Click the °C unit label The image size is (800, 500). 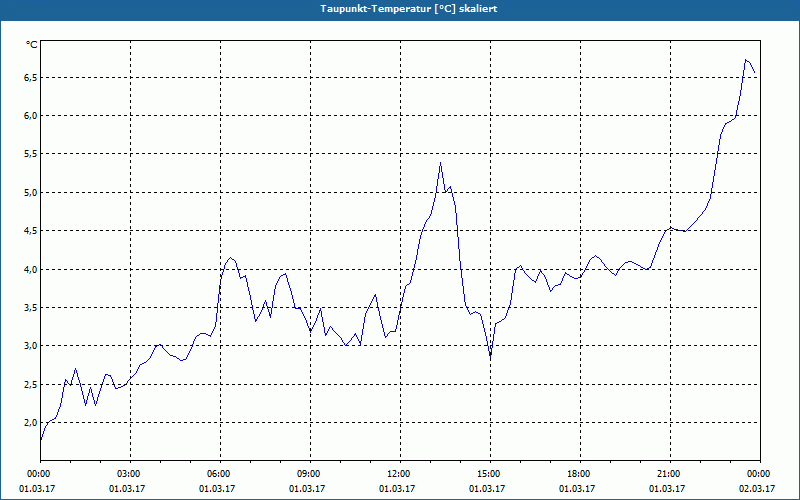tap(32, 45)
